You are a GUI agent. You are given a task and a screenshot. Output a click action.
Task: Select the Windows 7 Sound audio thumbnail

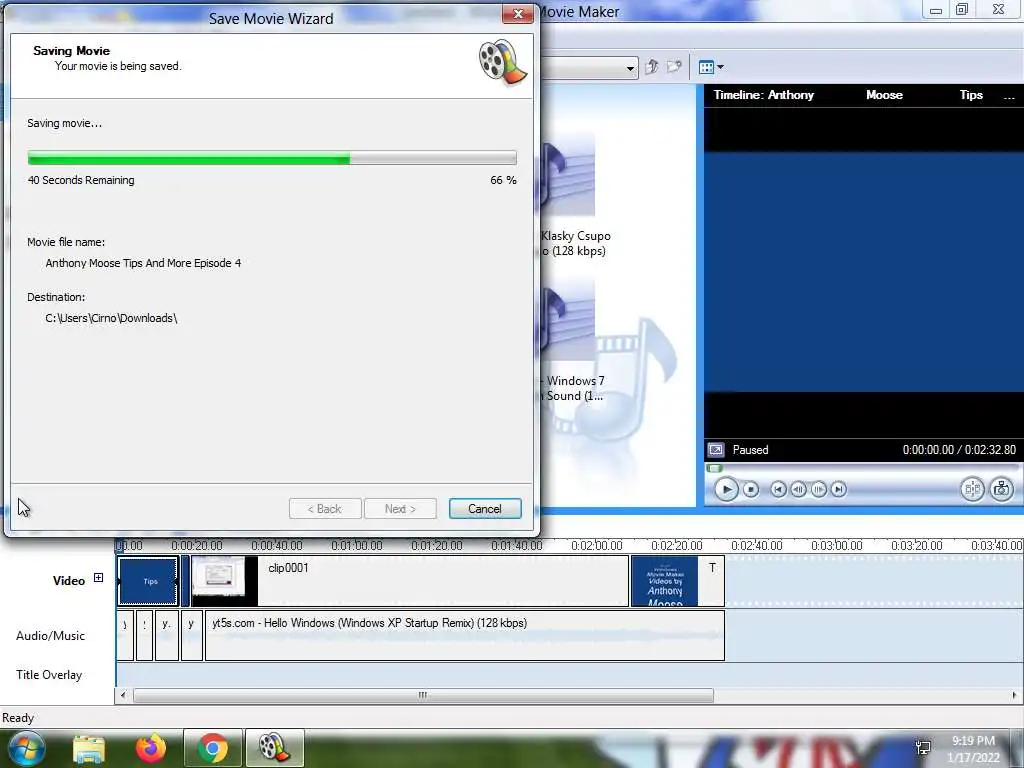(568, 320)
